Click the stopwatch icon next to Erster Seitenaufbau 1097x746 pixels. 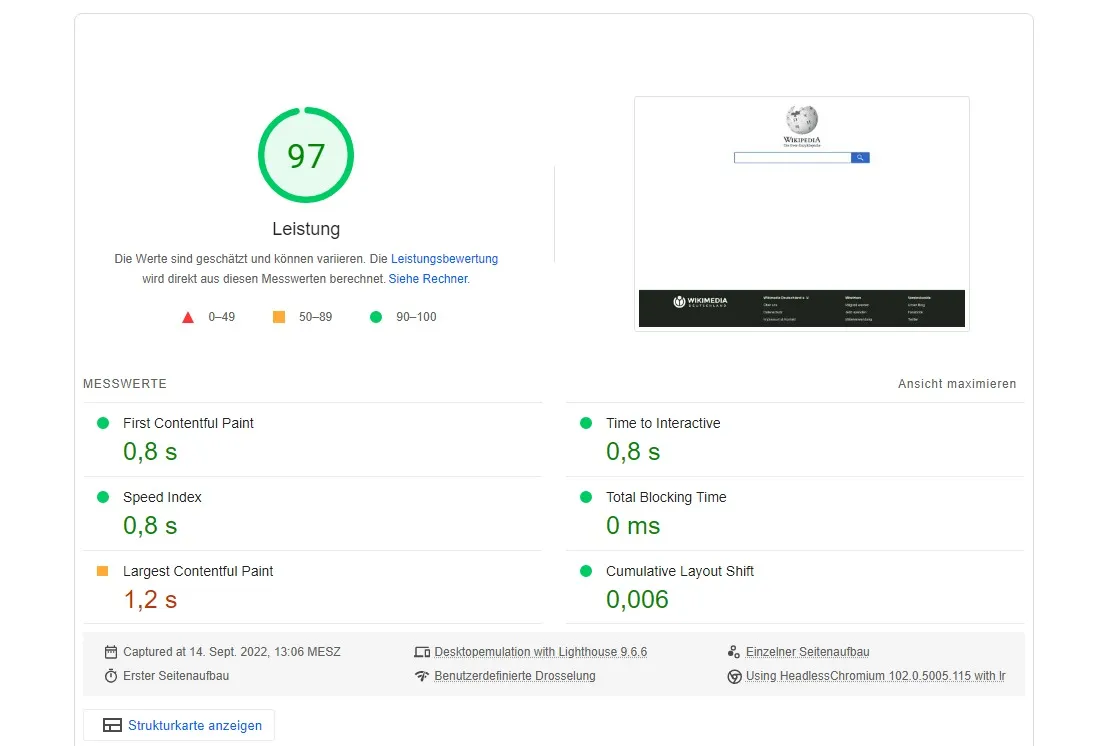[x=111, y=676]
